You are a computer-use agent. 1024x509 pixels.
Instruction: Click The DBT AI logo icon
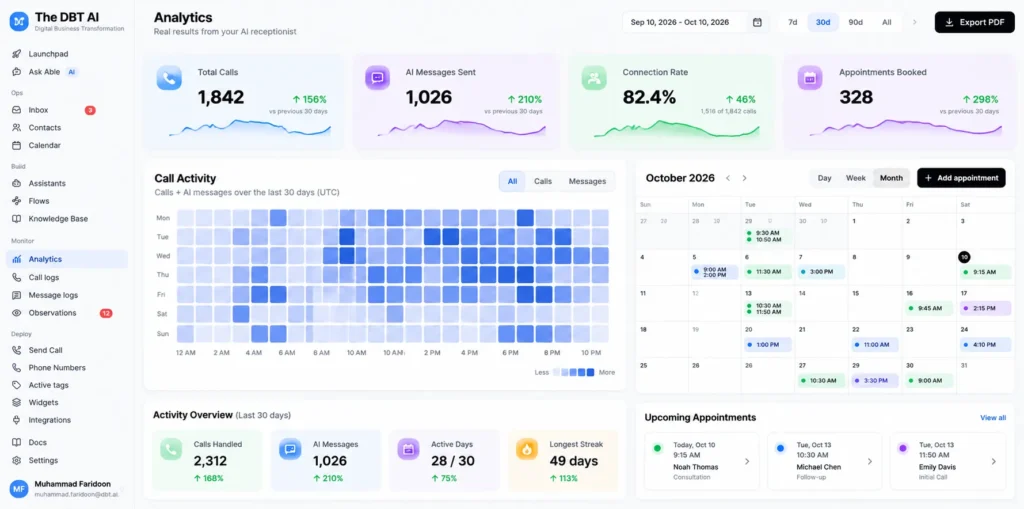pos(19,21)
